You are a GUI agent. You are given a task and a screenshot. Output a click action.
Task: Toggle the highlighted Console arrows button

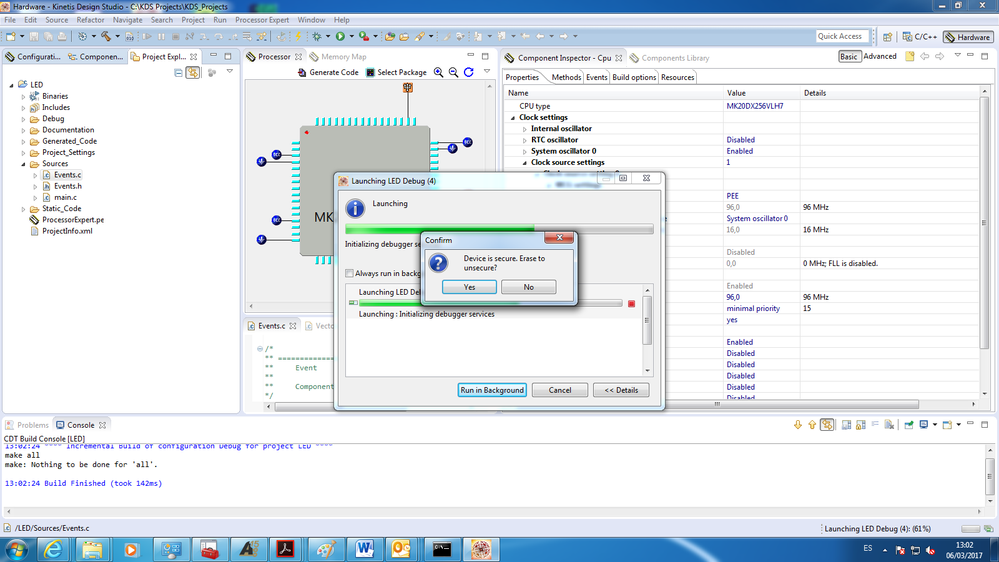827,424
